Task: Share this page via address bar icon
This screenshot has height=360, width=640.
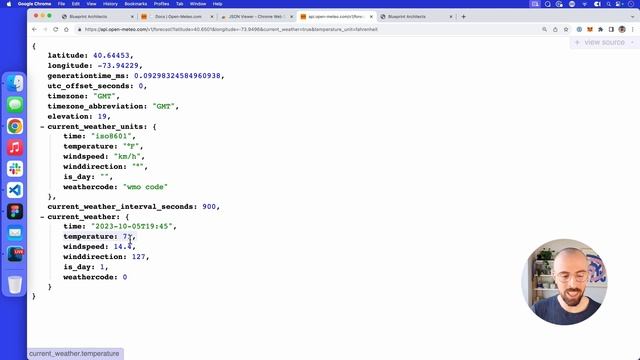Action: (x=555, y=29)
